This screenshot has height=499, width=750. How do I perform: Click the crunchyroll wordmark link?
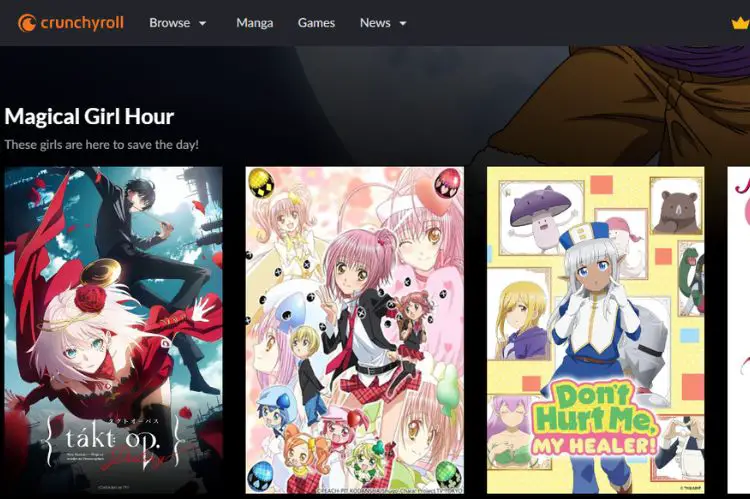[x=82, y=23]
